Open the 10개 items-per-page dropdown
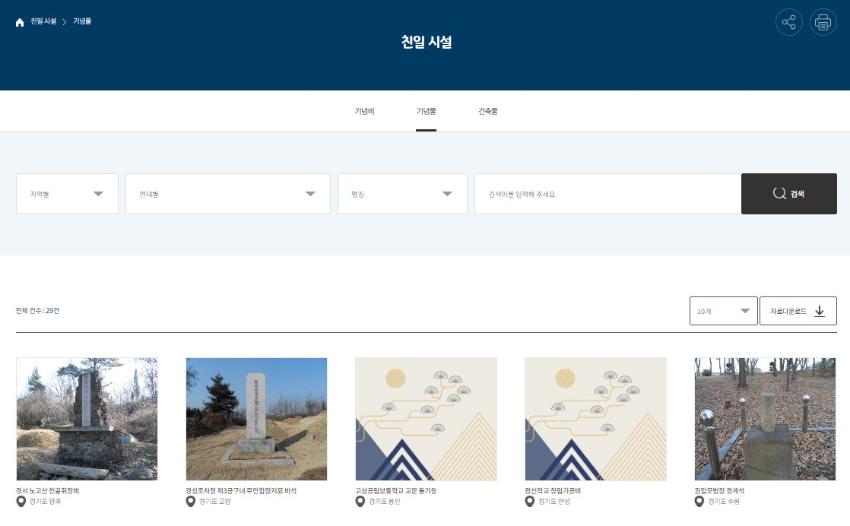Viewport: 850px width, 526px height. (x=723, y=311)
